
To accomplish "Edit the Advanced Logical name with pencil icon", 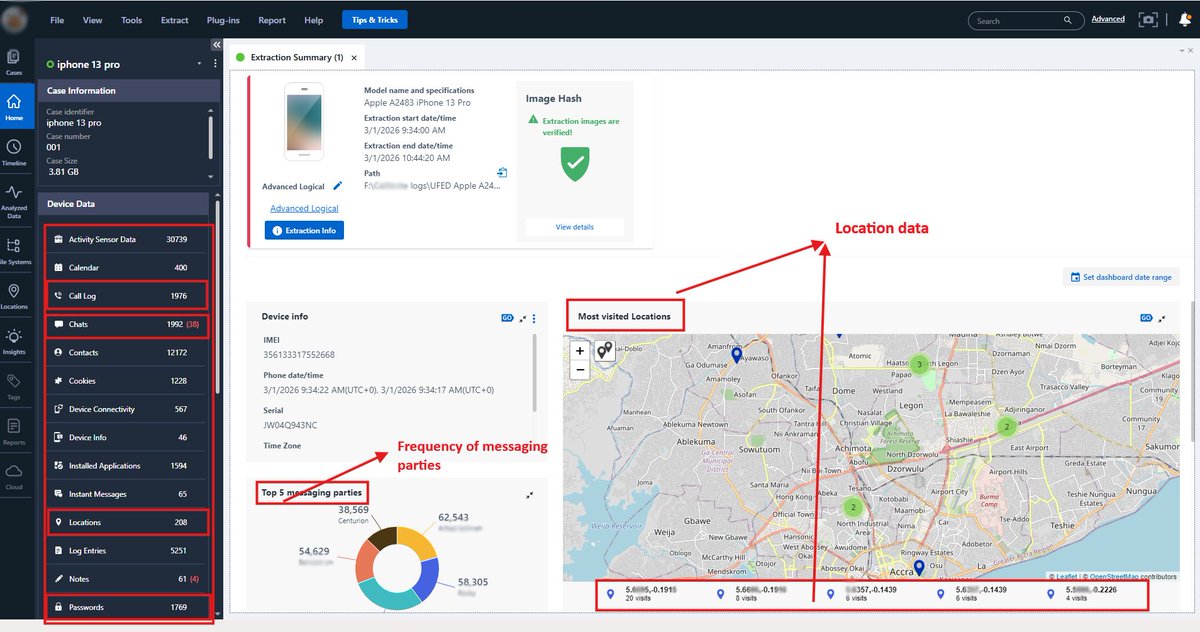I will pos(337,185).
